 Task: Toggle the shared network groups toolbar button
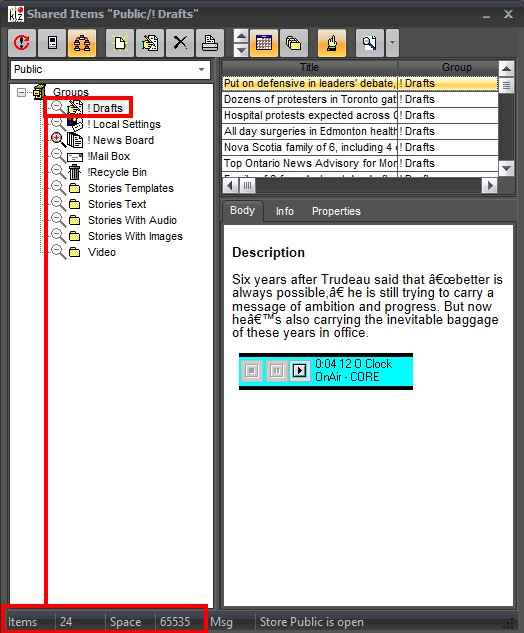tap(82, 43)
